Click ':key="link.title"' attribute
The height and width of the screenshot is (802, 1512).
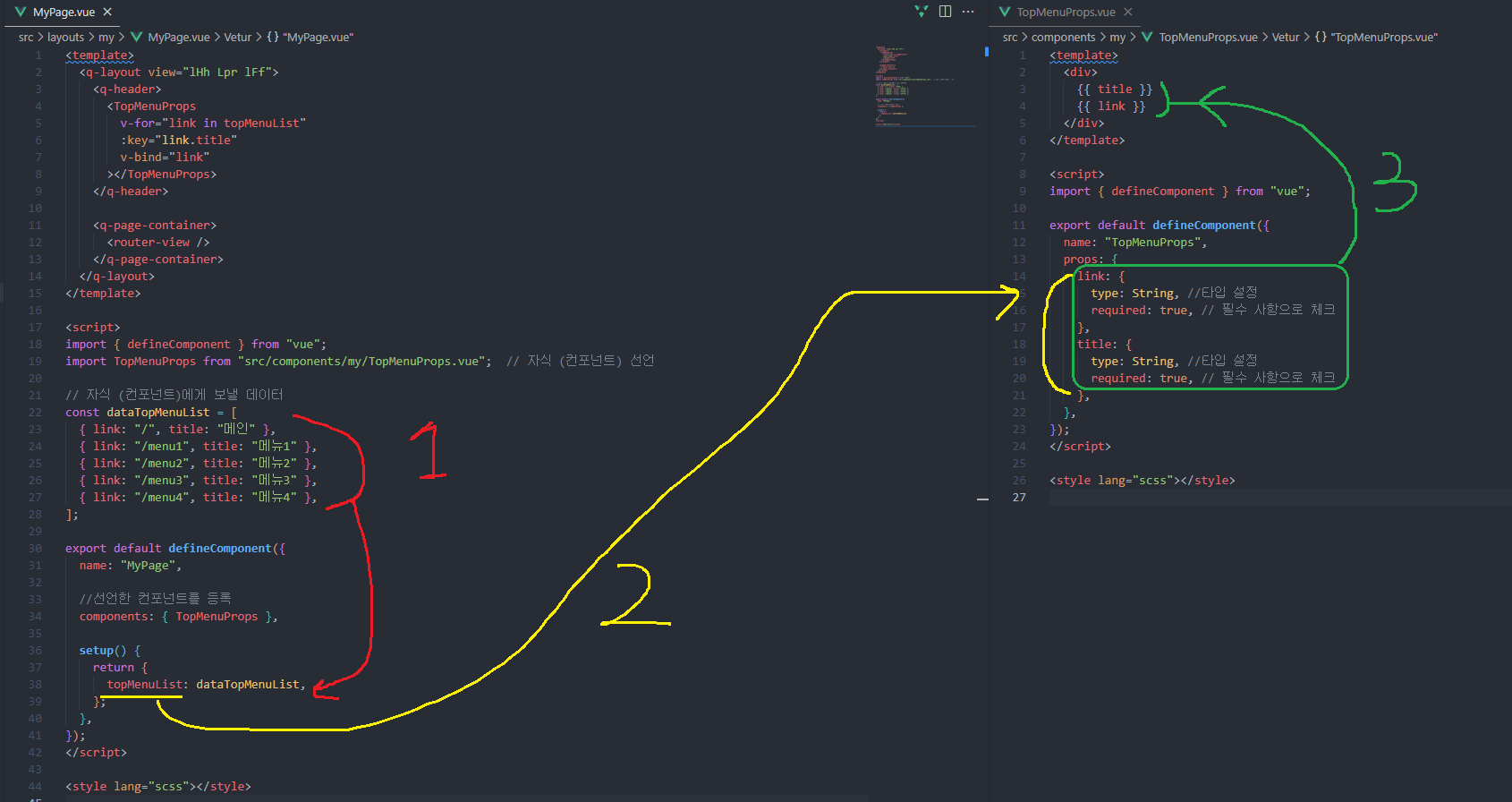click(179, 140)
